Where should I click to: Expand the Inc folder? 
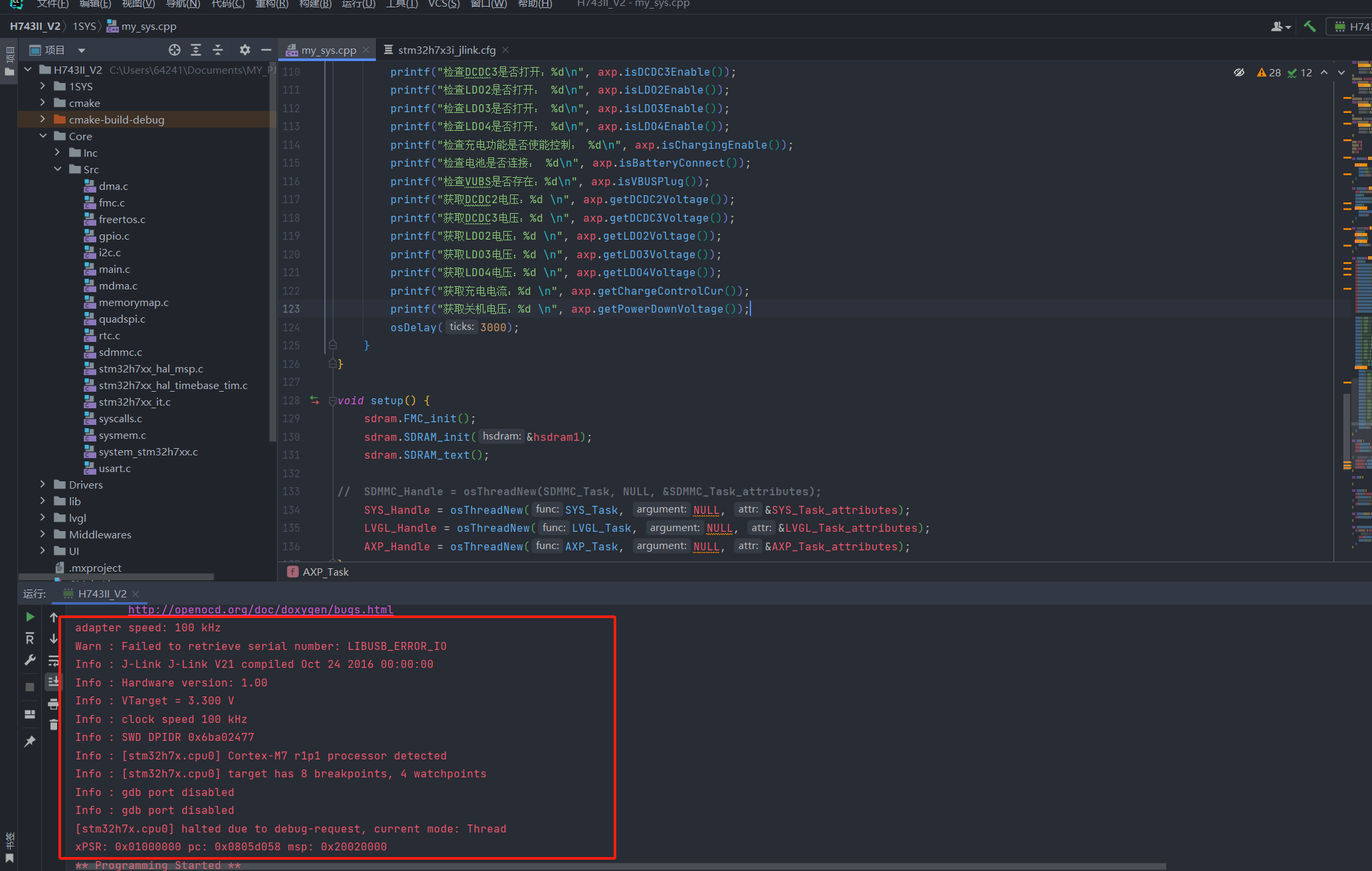click(x=58, y=153)
